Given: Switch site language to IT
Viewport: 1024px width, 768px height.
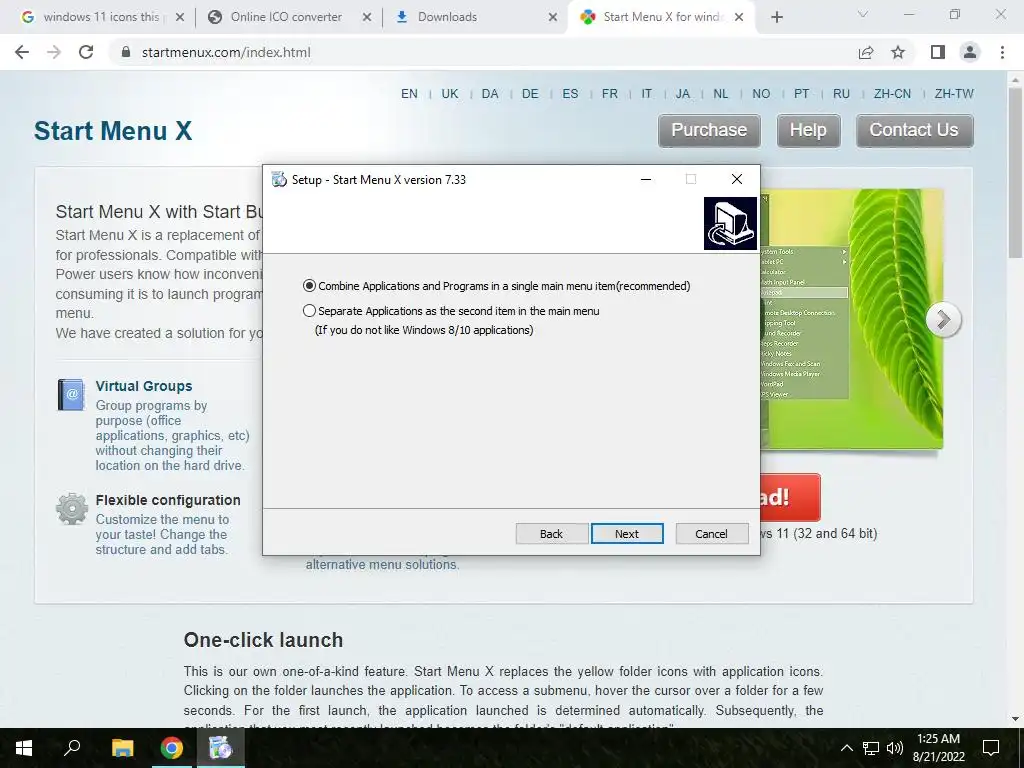Looking at the screenshot, I should coord(647,94).
